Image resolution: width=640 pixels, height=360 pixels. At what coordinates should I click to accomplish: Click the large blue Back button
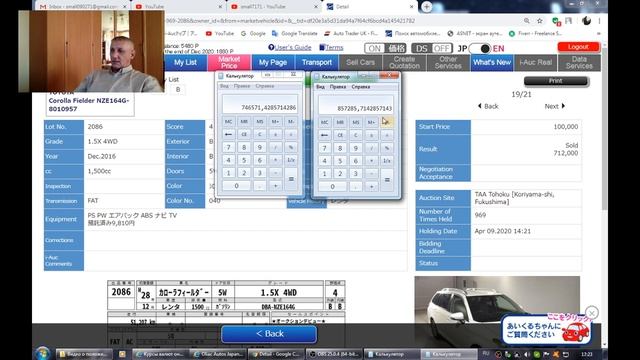(x=269, y=334)
